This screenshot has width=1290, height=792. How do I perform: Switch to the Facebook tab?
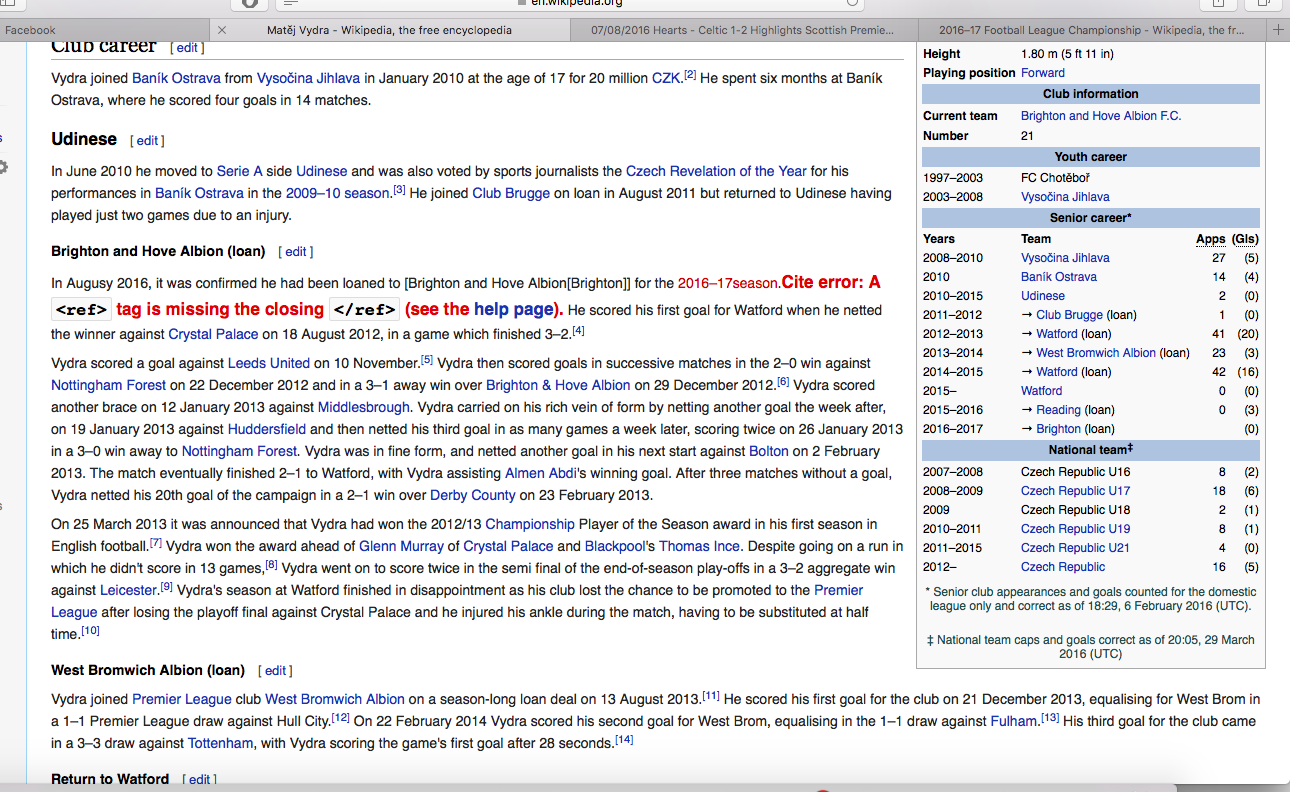[30, 30]
